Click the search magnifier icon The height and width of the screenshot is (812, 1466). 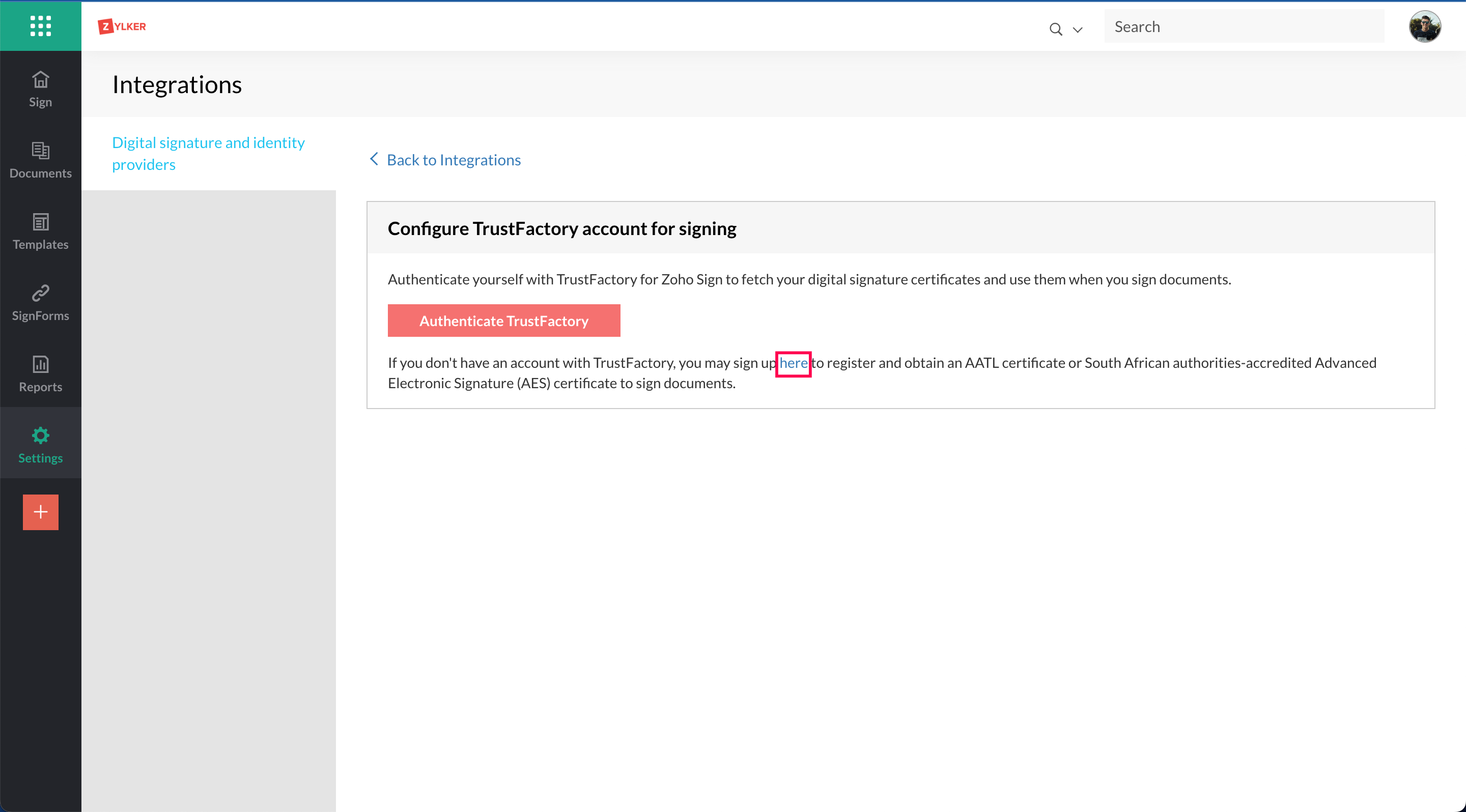1056,29
